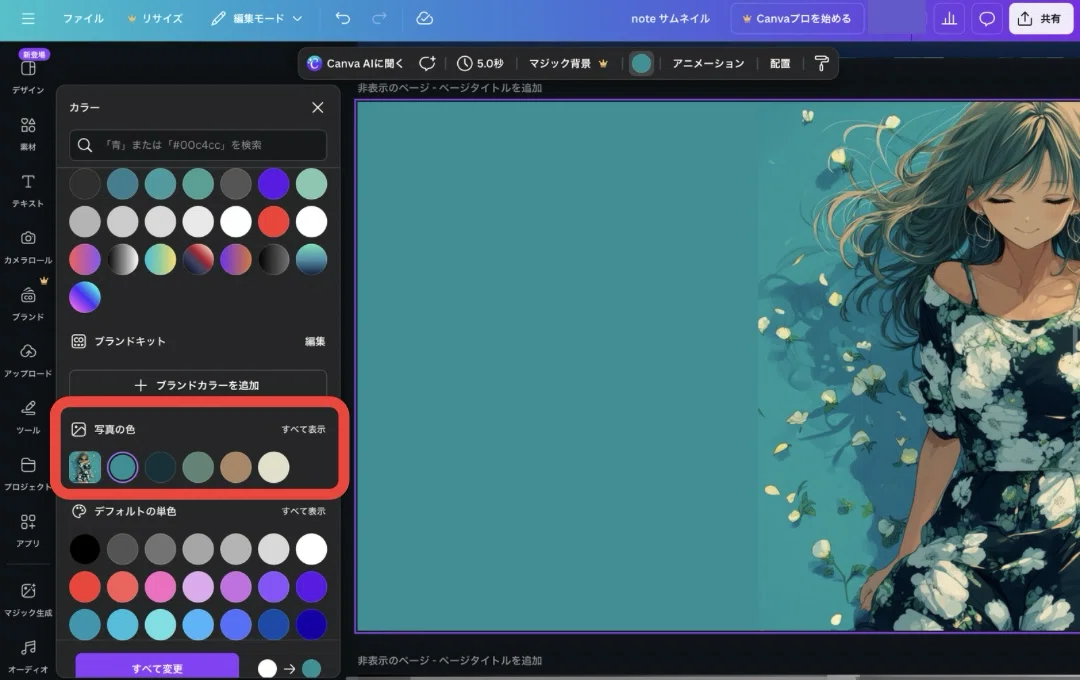The image size is (1080, 680).
Task: Ask Canva AIに聞く in toolbar
Action: click(x=355, y=63)
